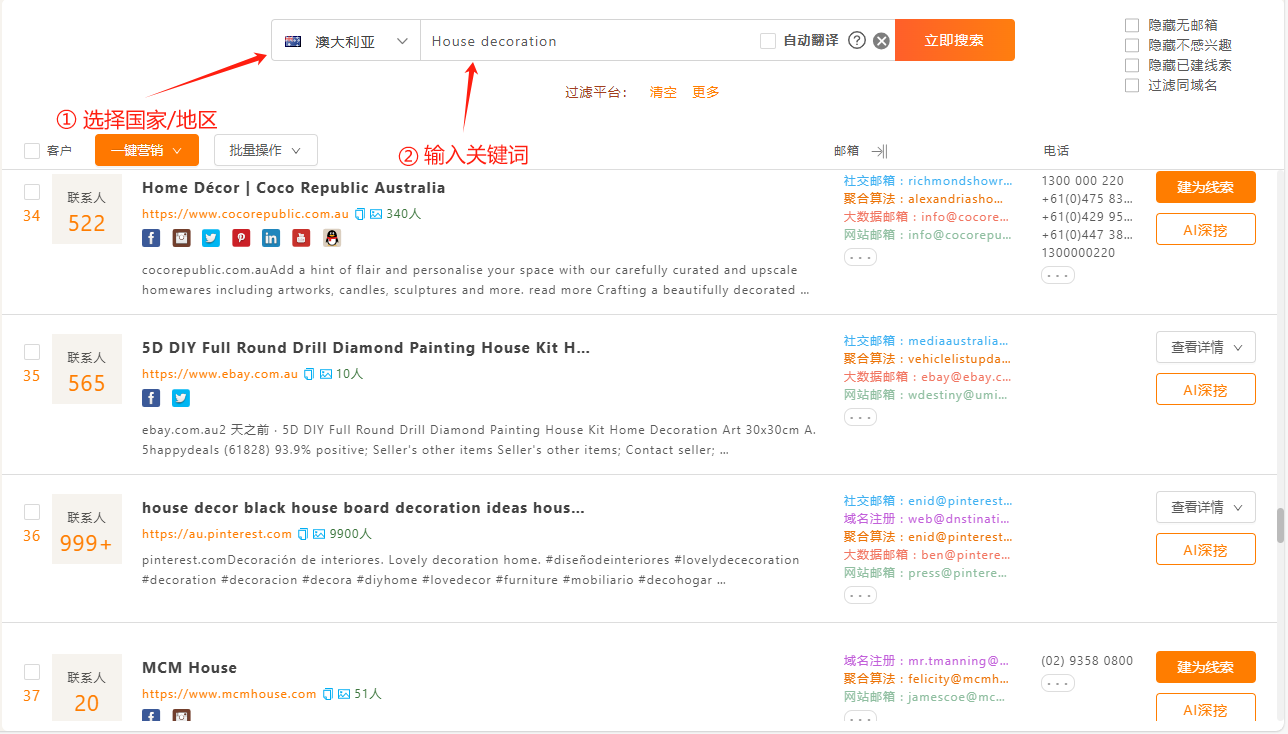
Task: Open Home Décor | Coco Republic Australia title
Action: coord(293,188)
